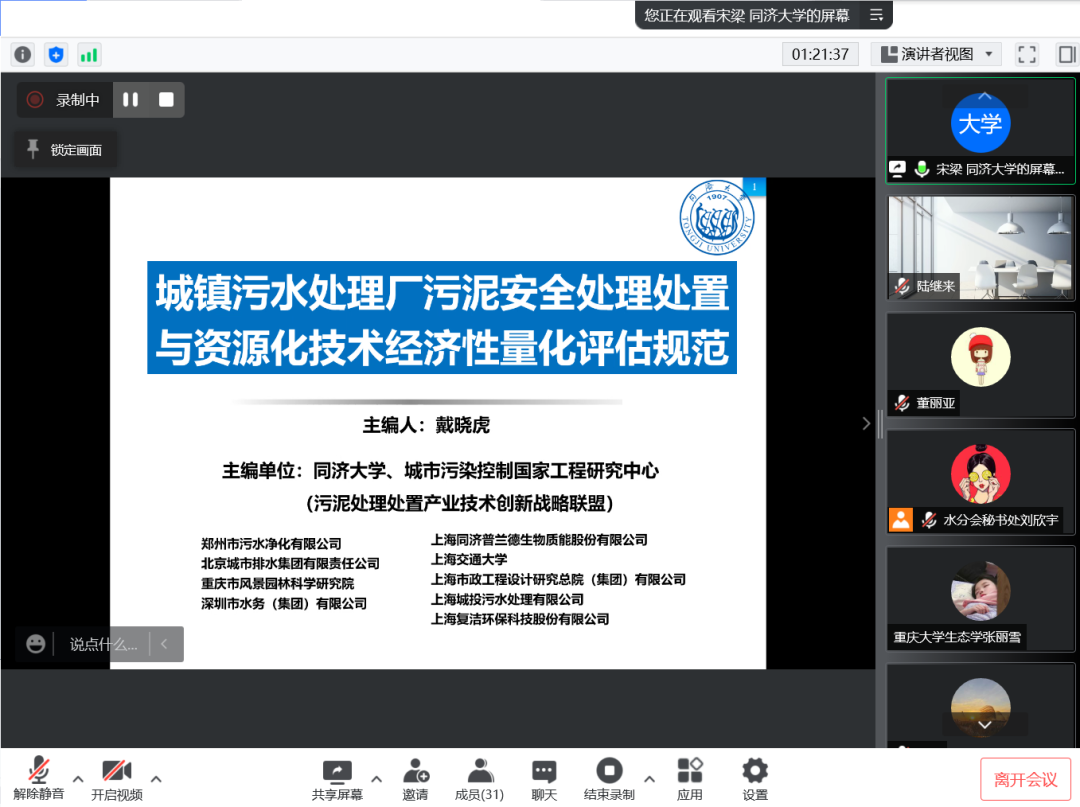The width and height of the screenshot is (1080, 807).
Task: Click the blue slide title banner
Action: click(442, 317)
